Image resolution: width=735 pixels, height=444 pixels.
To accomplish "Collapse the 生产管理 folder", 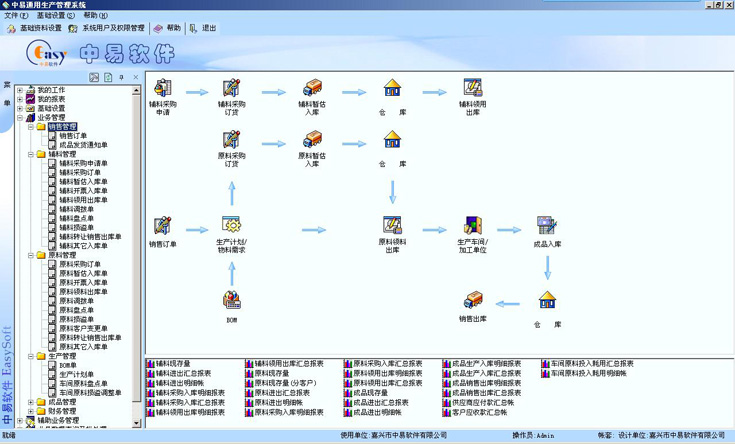I will (31, 356).
